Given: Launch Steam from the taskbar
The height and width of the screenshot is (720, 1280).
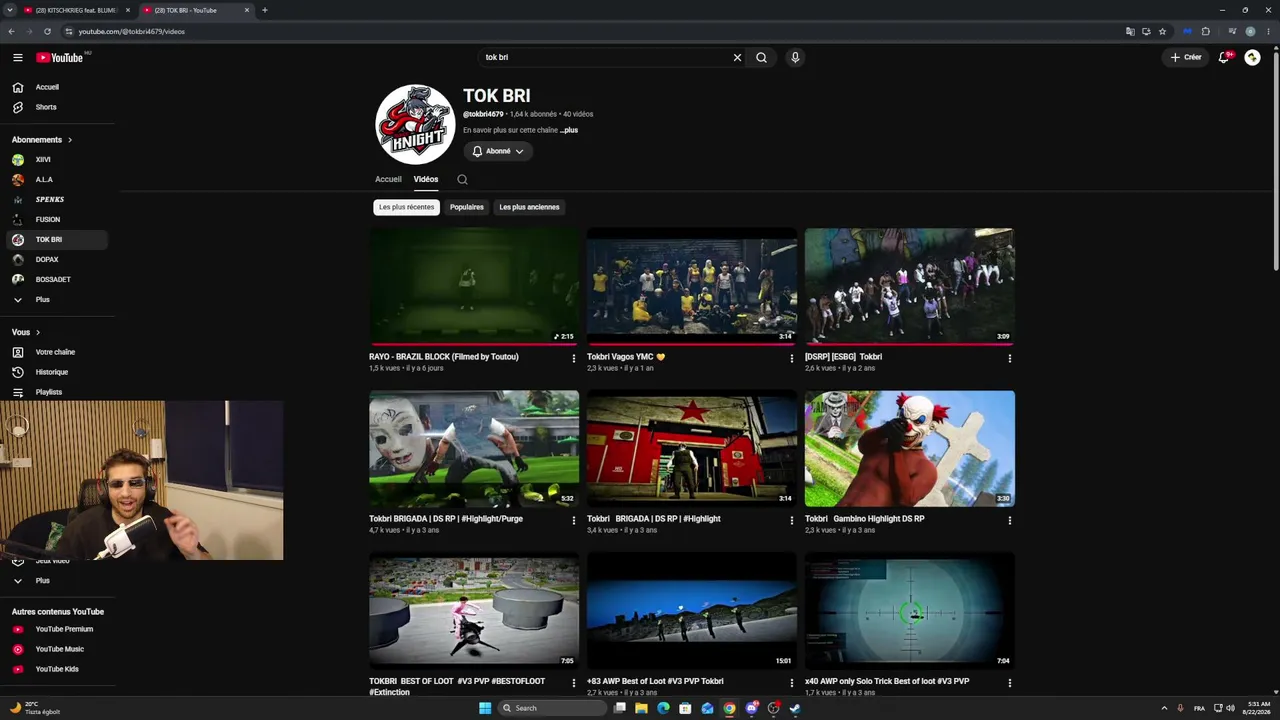Looking at the screenshot, I should click(795, 708).
